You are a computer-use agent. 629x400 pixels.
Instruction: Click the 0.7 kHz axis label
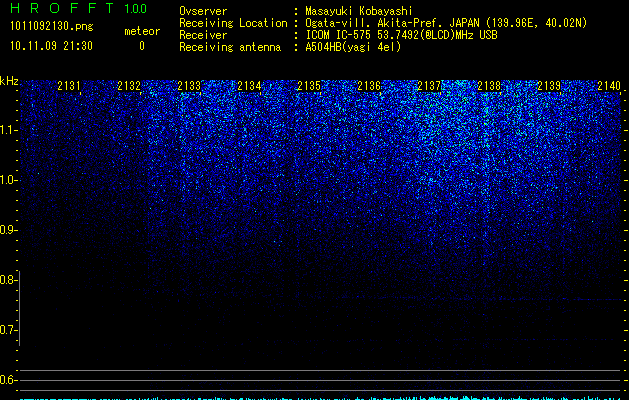(8, 330)
